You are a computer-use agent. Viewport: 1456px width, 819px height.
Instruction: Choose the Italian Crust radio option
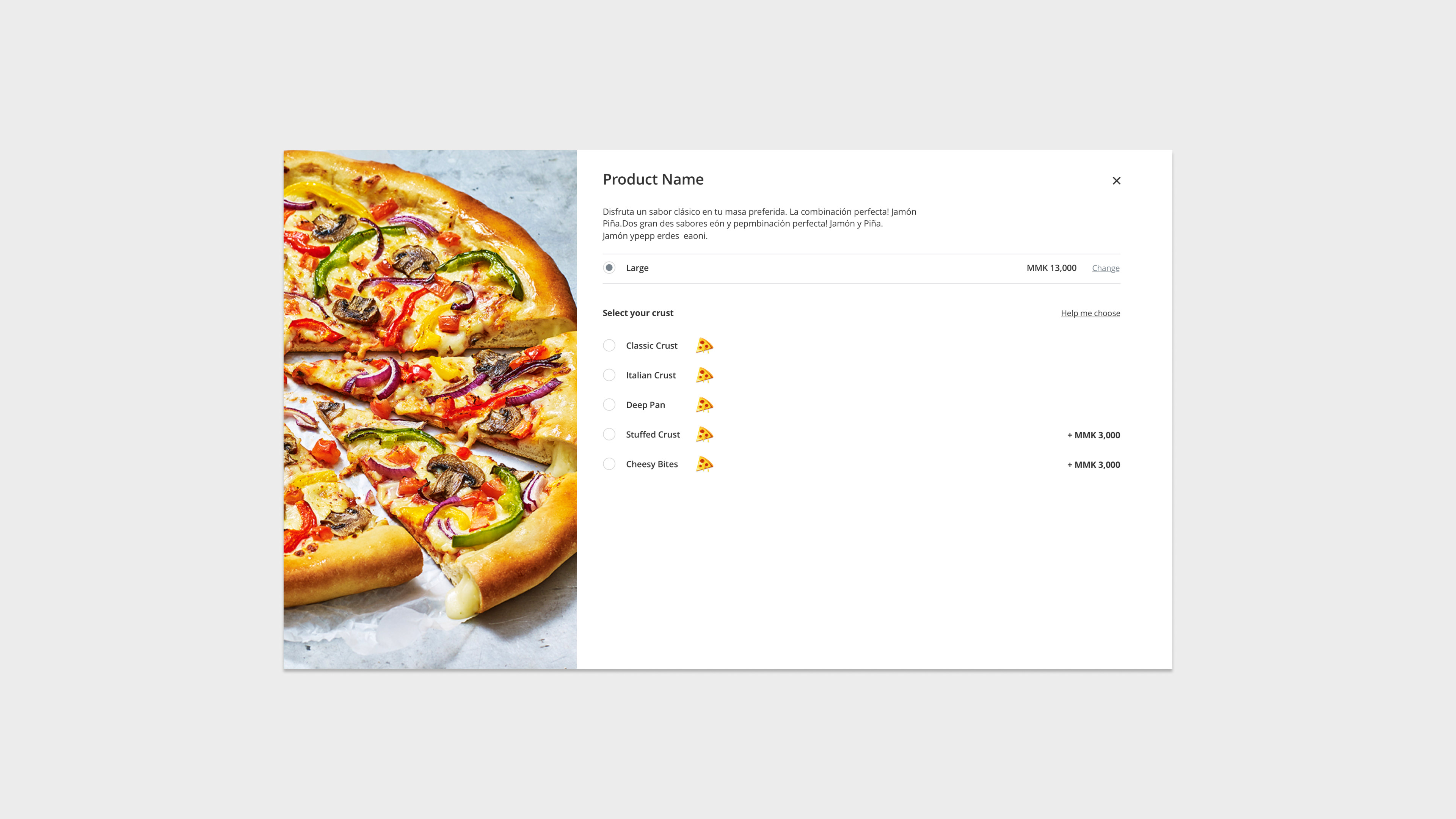[609, 375]
